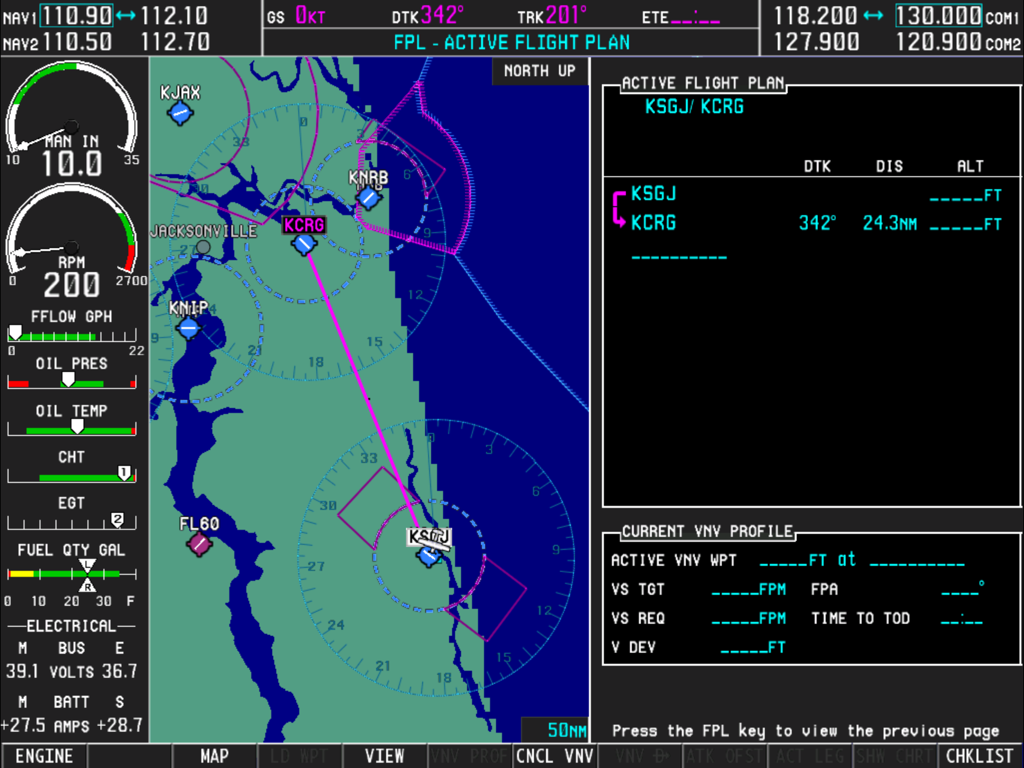
Task: Cancel vertical navigation with CNCL VNV softkey
Action: [553, 757]
